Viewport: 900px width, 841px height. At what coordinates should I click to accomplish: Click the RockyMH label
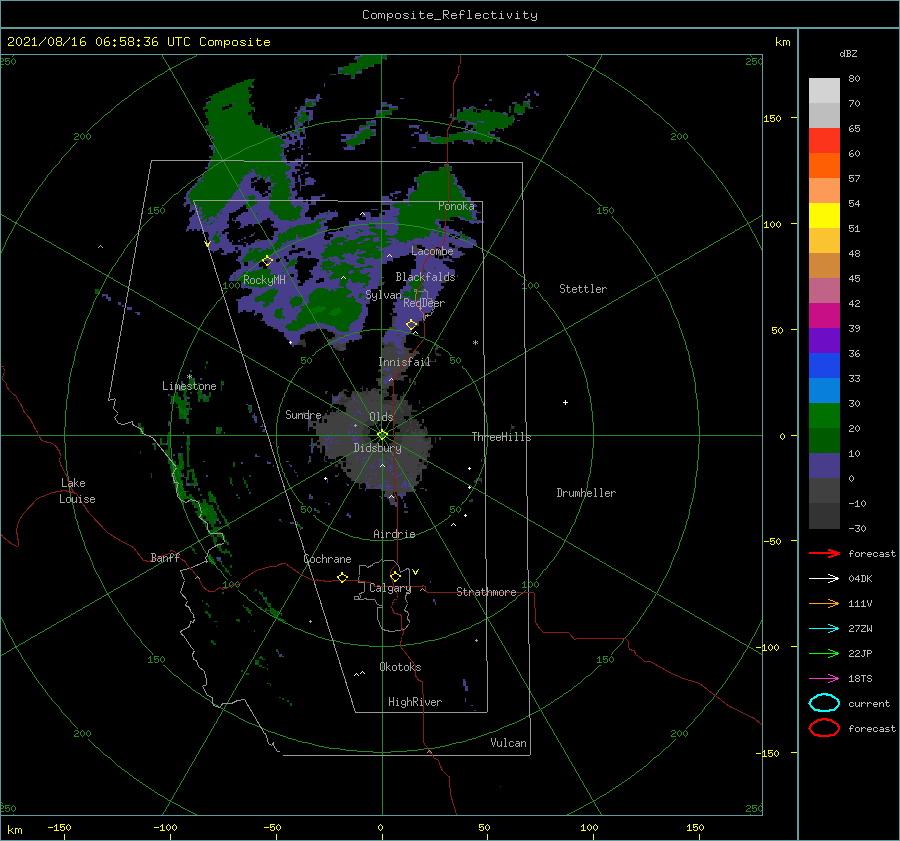click(264, 280)
